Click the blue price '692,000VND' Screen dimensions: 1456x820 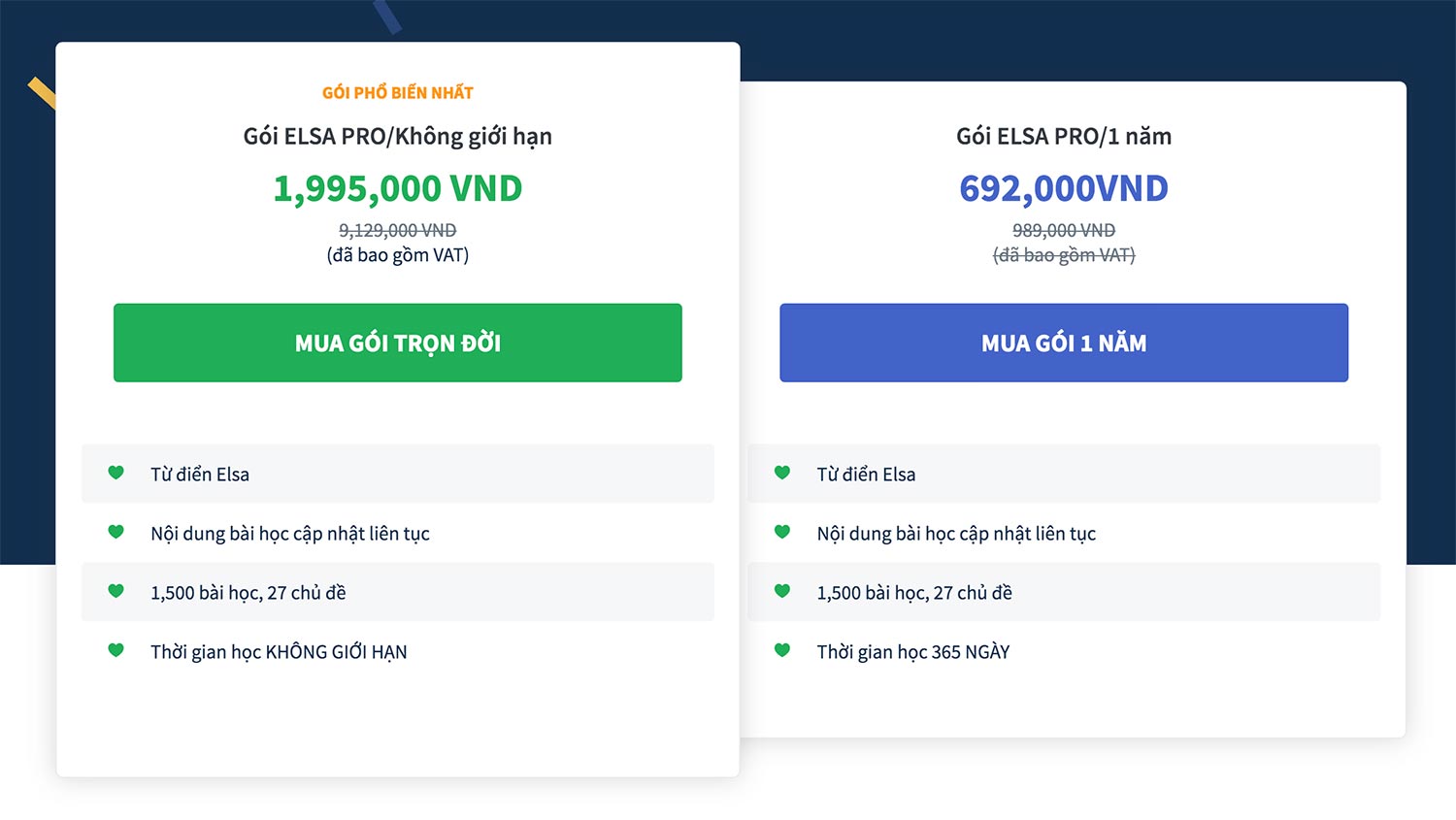coord(1064,188)
